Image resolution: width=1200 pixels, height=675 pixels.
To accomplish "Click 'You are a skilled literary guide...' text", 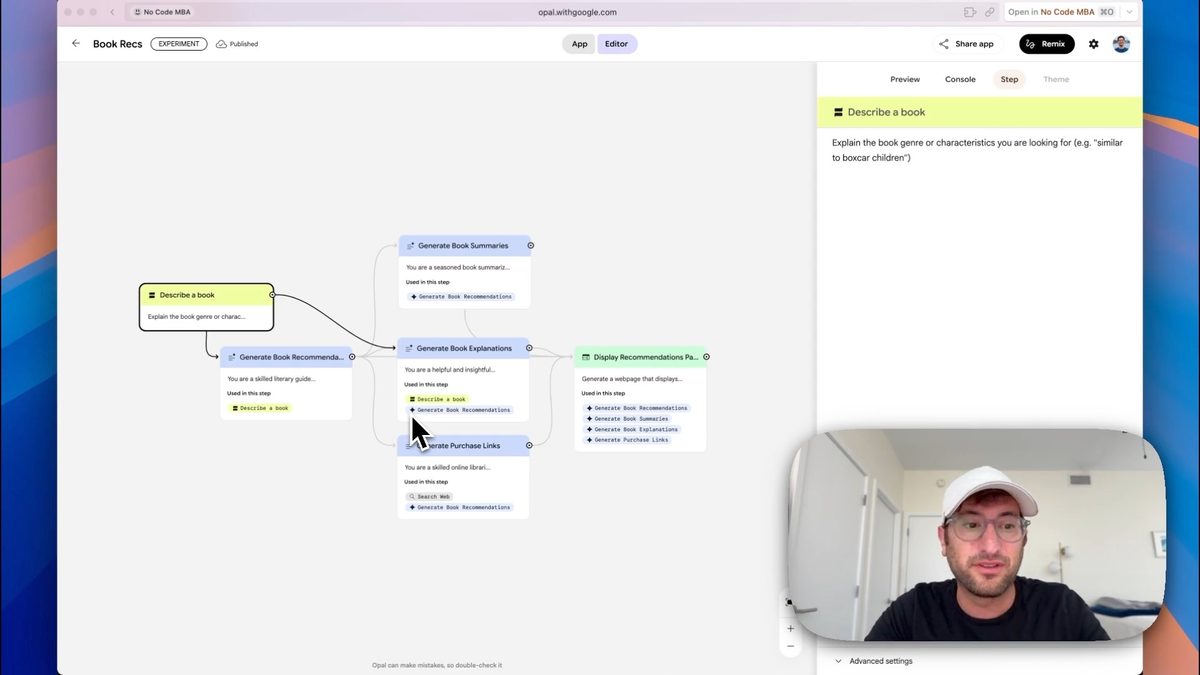I will pos(273,379).
